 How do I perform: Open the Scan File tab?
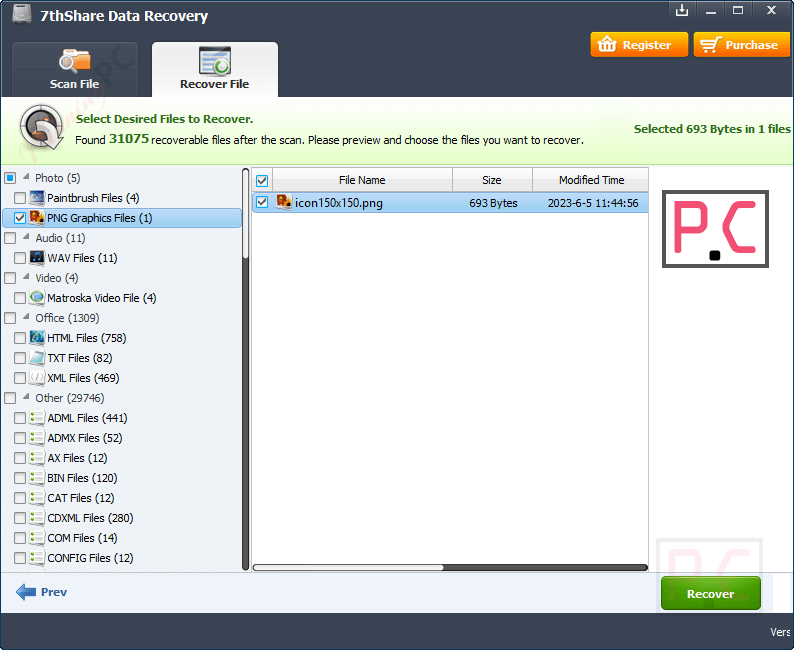coord(74,69)
